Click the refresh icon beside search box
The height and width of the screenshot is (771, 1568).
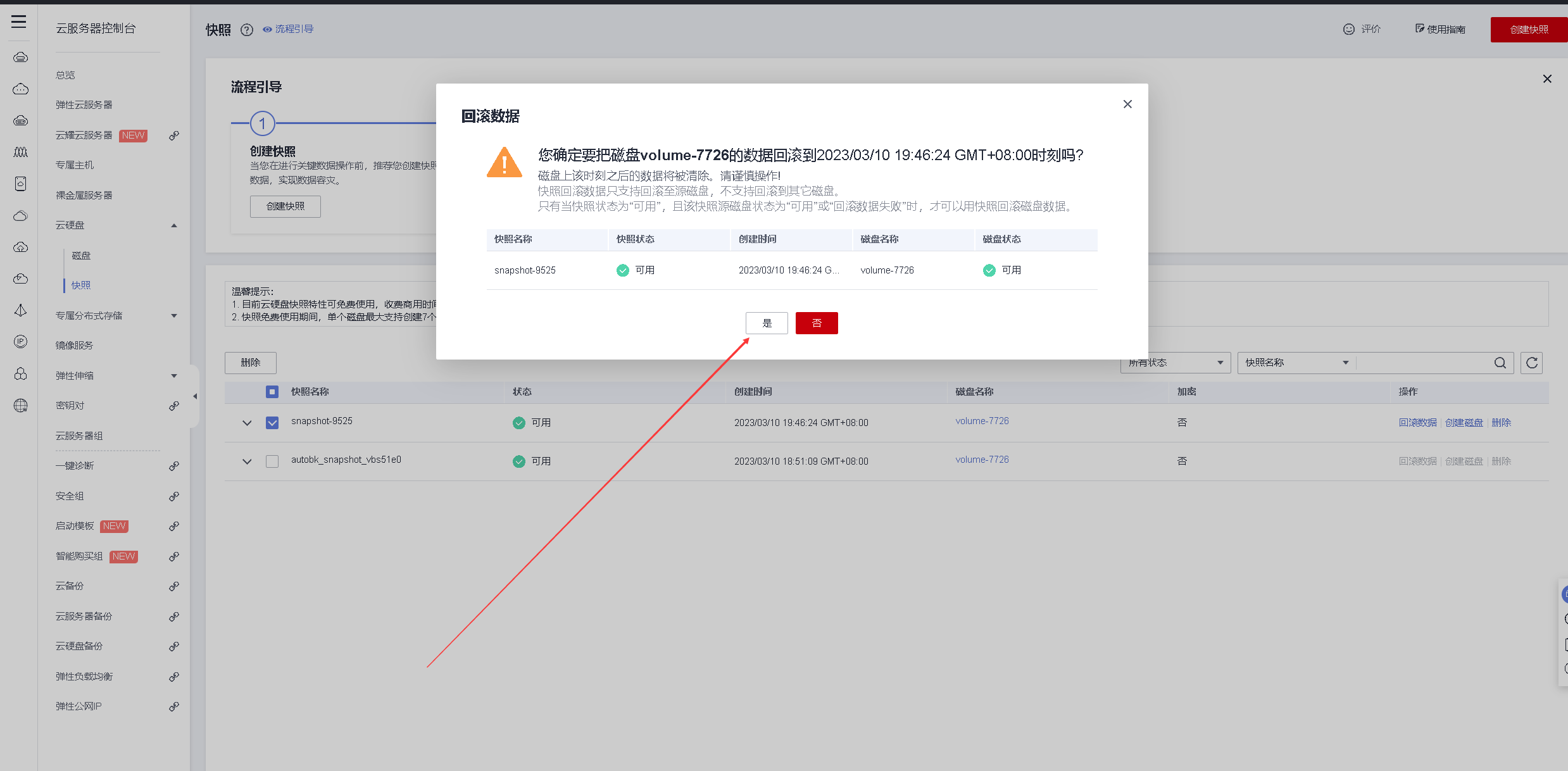coord(1531,363)
